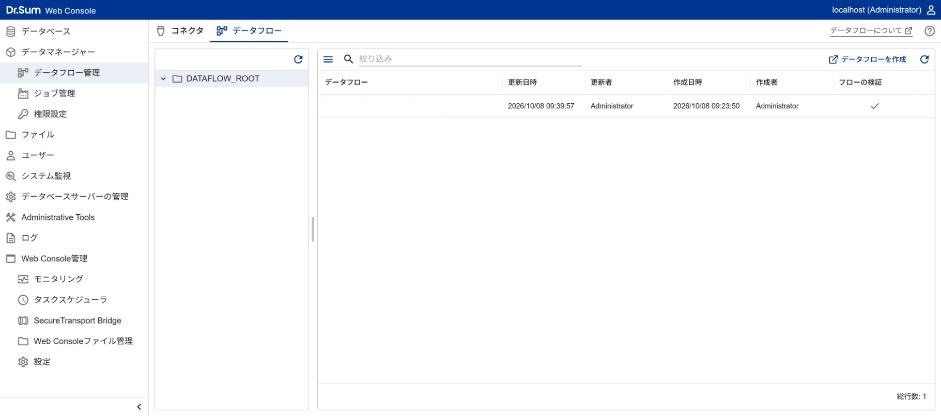Image resolution: width=941 pixels, height=416 pixels.
Task: Sort by the 更新者 column header
Action: (601, 82)
